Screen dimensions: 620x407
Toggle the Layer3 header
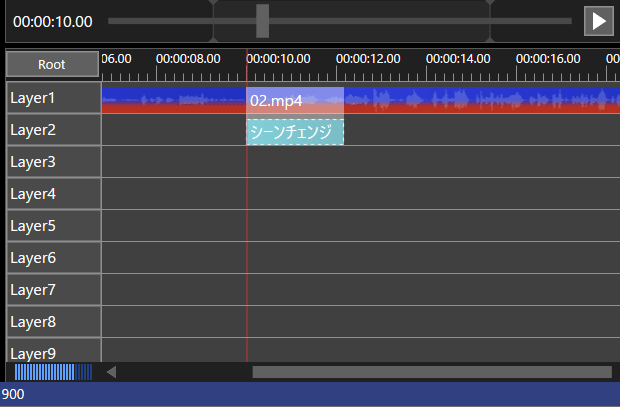52,162
